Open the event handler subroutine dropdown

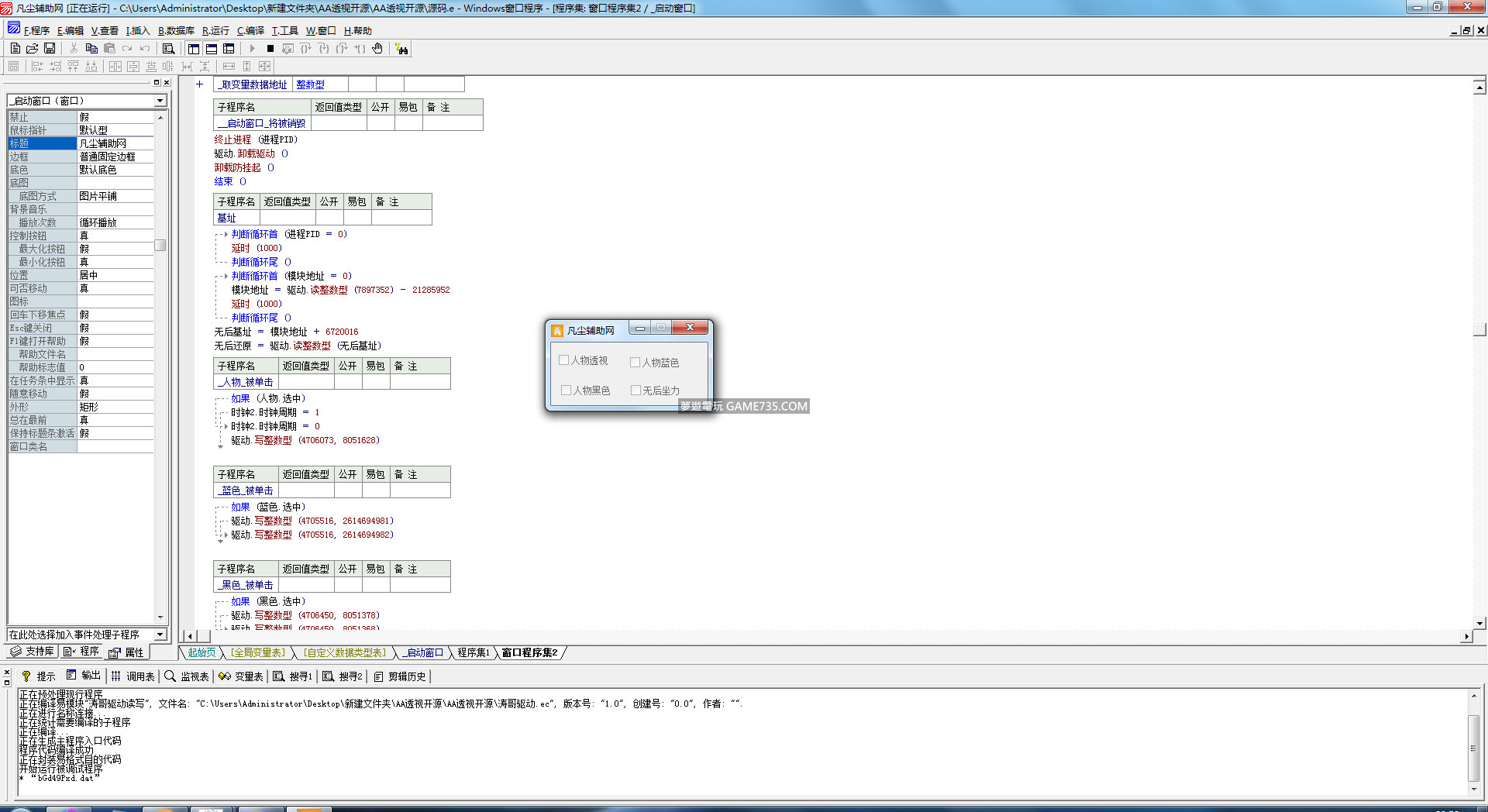coord(160,635)
